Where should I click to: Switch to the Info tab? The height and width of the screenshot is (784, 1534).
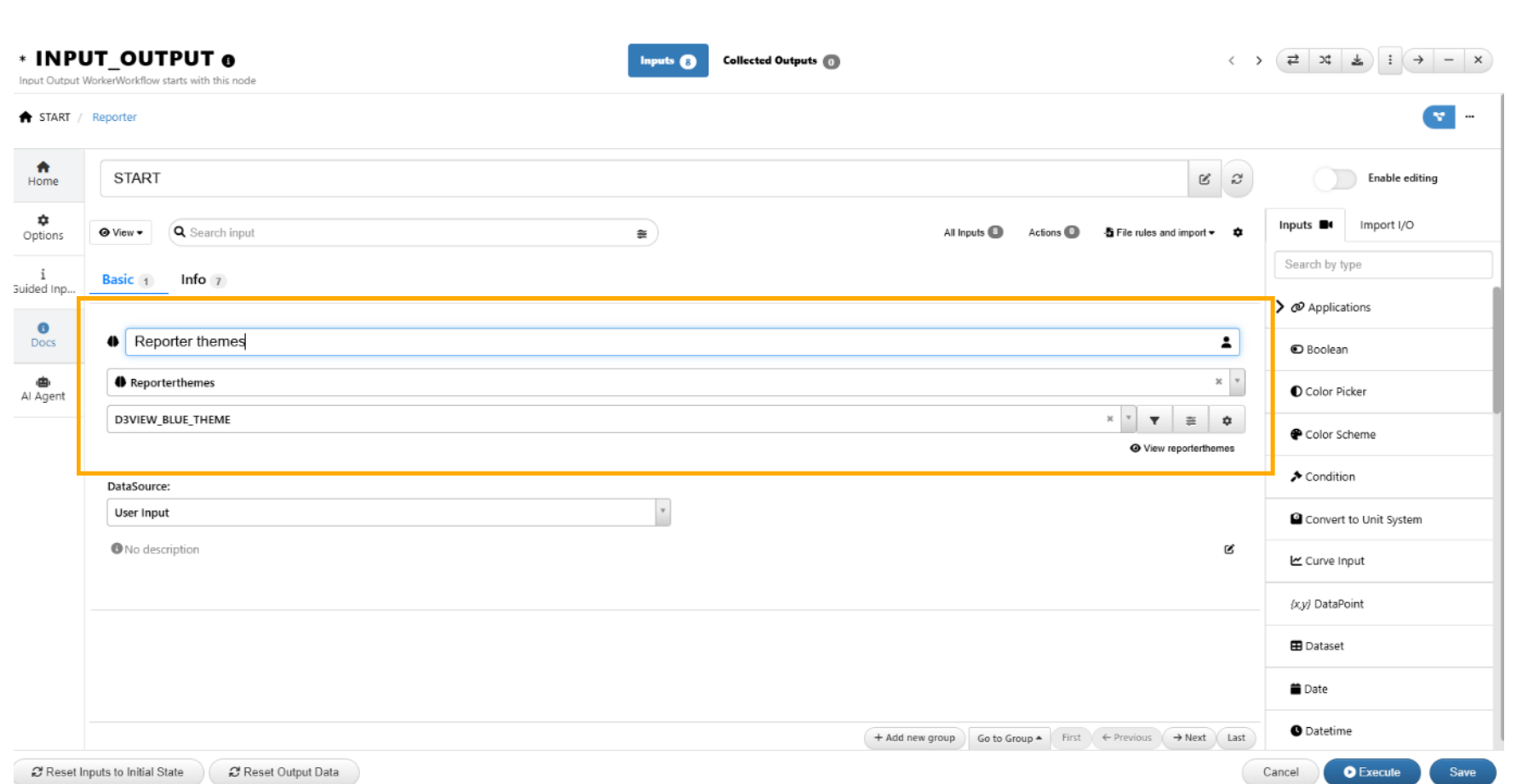pyautogui.click(x=194, y=280)
